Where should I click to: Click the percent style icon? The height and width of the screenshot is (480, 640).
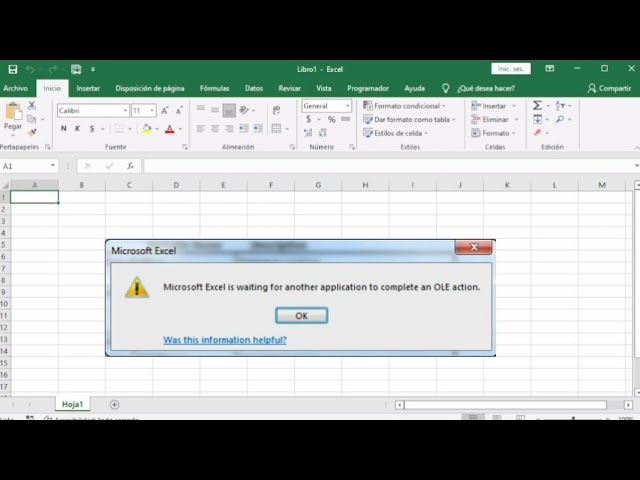tap(332, 119)
